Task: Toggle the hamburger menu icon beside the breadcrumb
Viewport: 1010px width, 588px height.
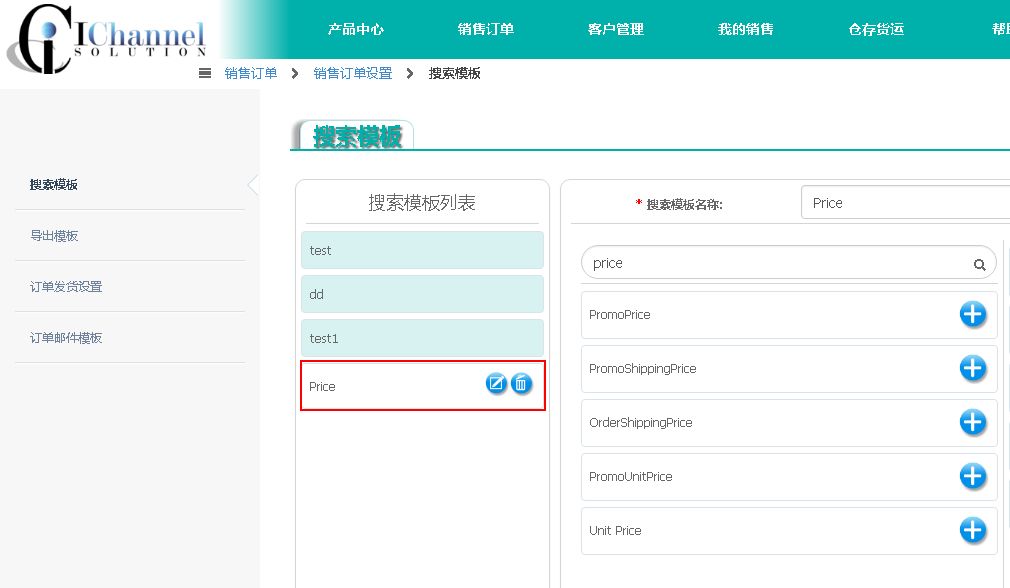Action: (x=205, y=73)
